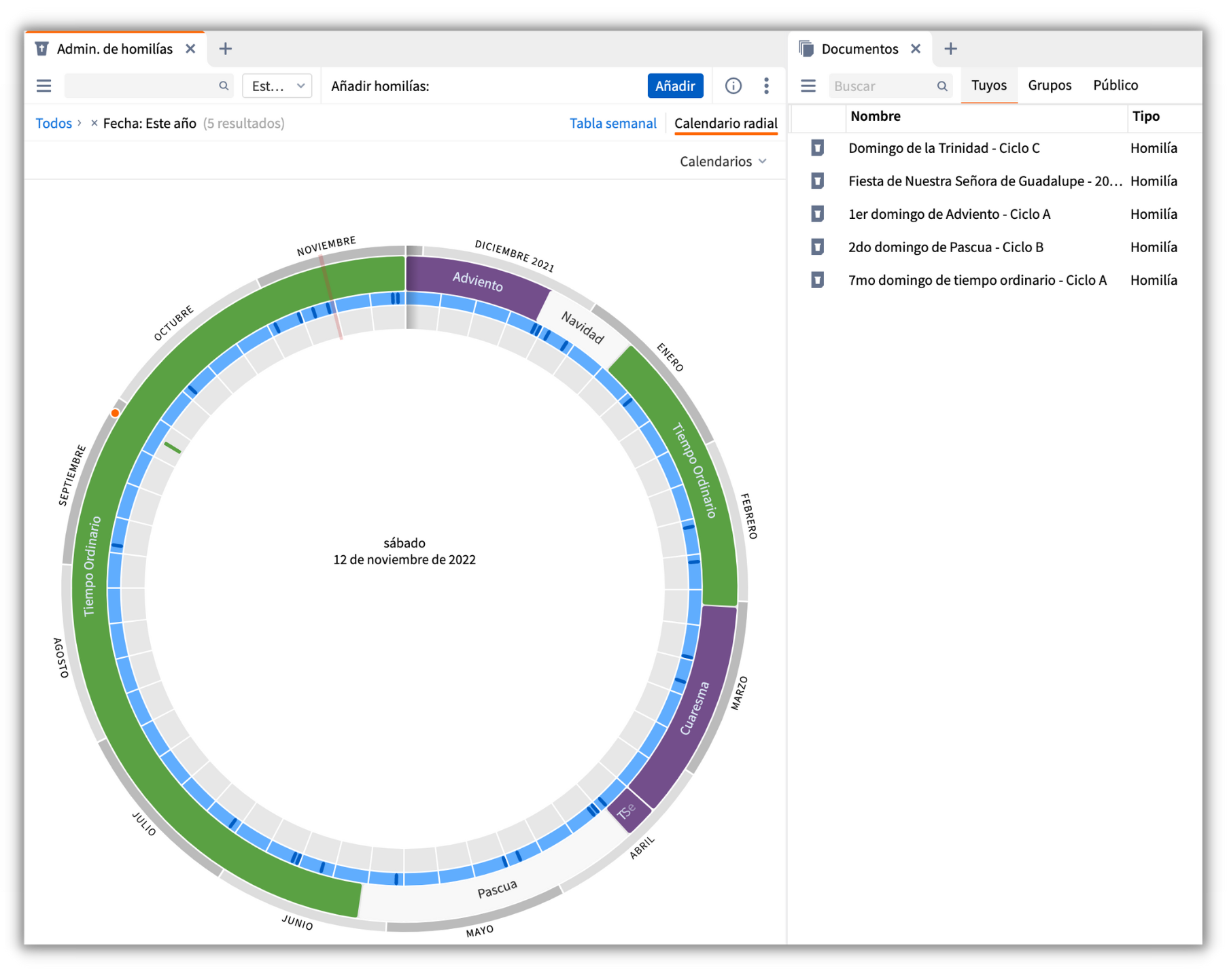
Task: Add new tab next to Admin. de homilías
Action: (x=226, y=49)
